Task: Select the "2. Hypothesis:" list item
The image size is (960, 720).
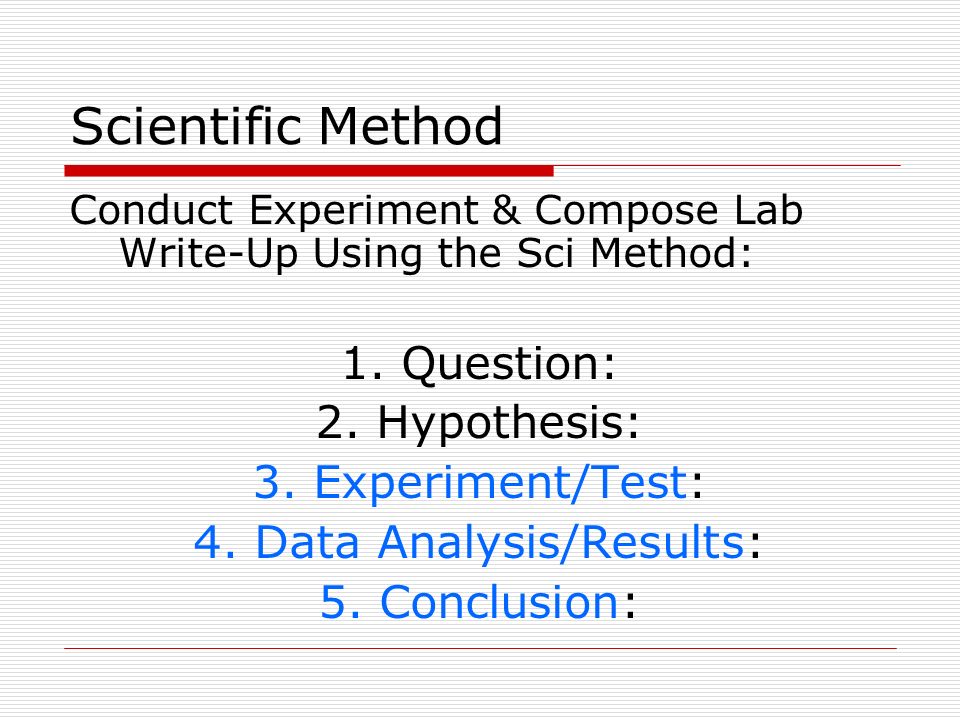Action: (x=478, y=423)
